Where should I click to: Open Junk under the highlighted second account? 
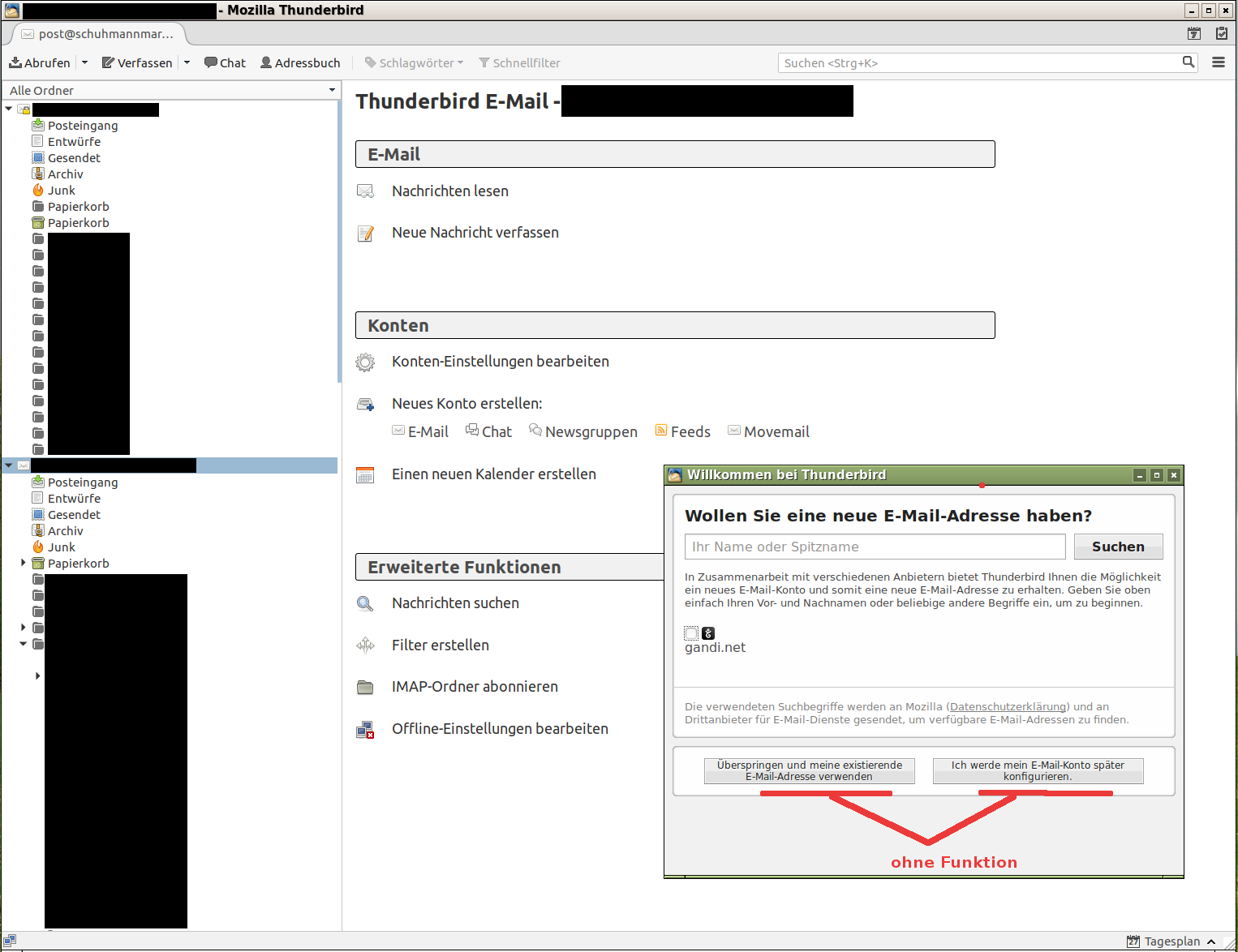point(61,547)
